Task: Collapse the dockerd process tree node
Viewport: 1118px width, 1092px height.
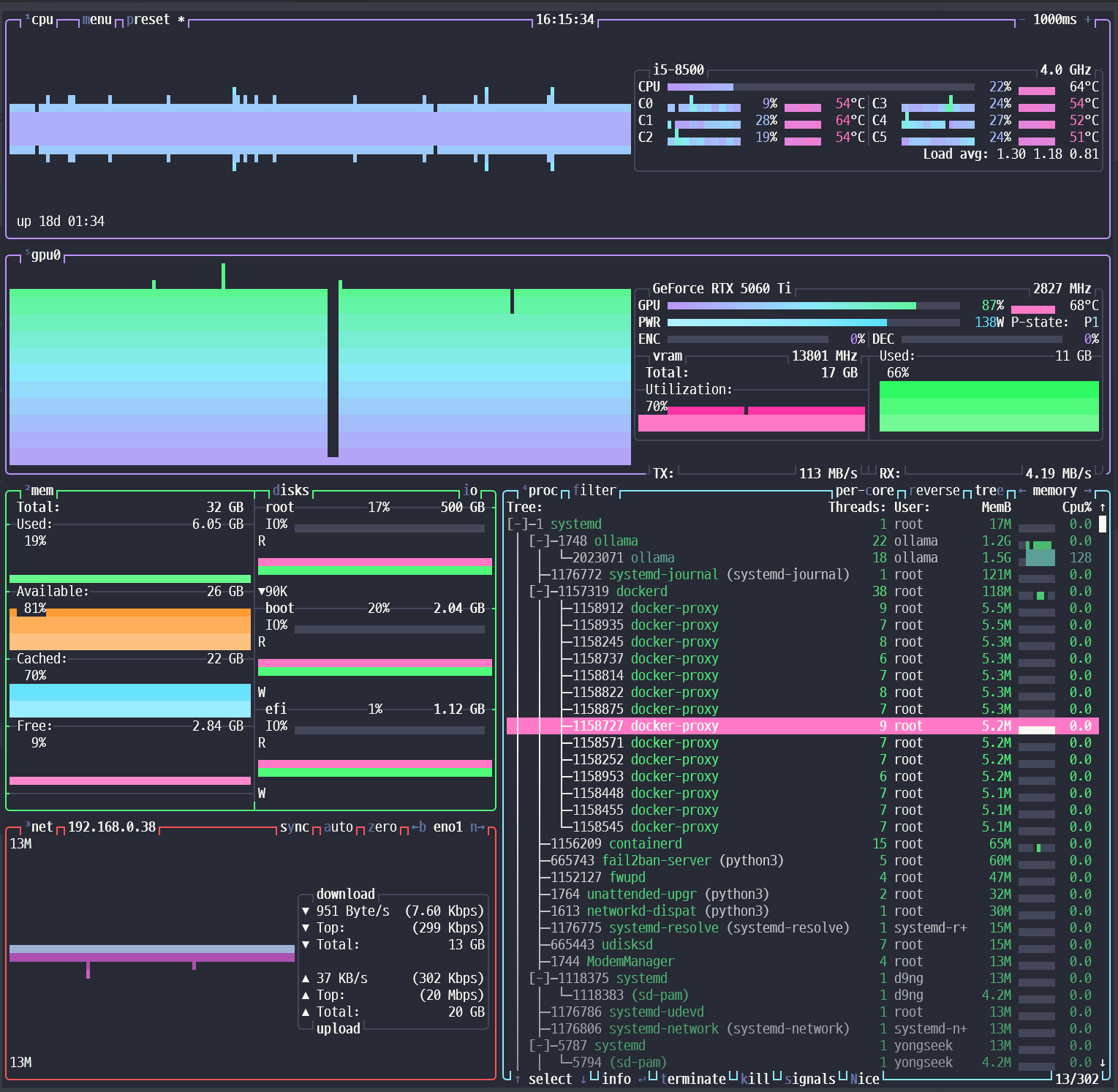Action: [539, 591]
